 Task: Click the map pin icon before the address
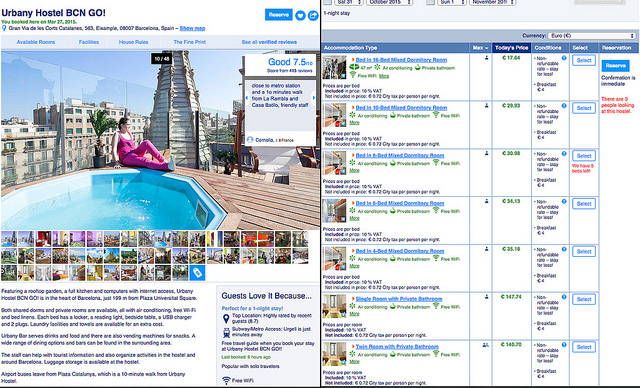(x=4, y=28)
